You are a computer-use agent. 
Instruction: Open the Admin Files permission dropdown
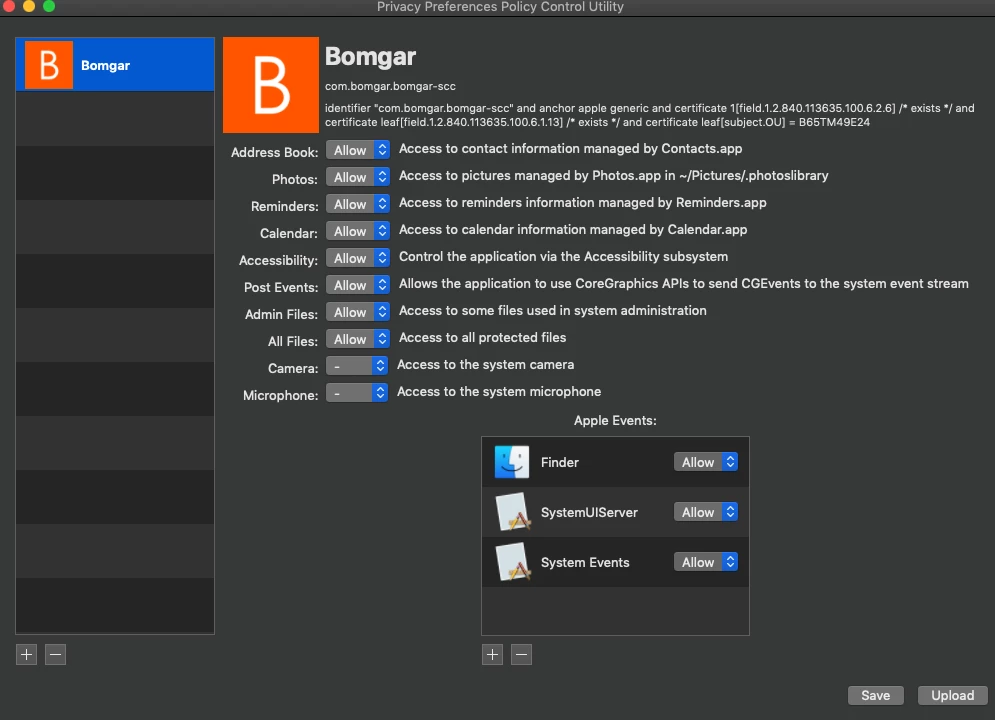pyautogui.click(x=357, y=312)
